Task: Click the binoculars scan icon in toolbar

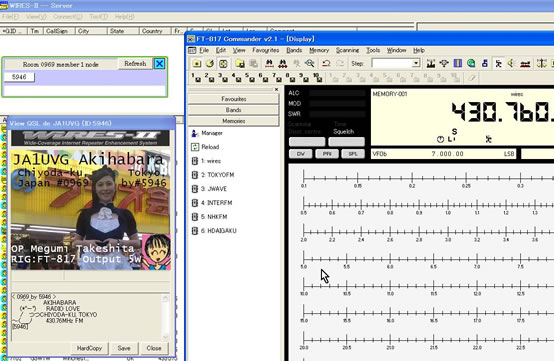Action: pyautogui.click(x=269, y=64)
